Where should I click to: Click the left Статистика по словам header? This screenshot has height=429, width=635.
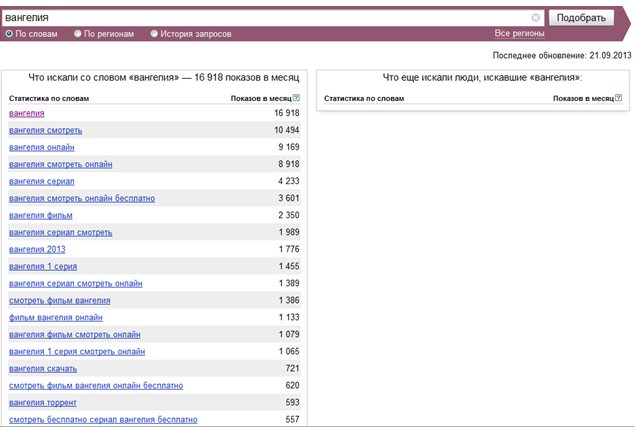(49, 98)
